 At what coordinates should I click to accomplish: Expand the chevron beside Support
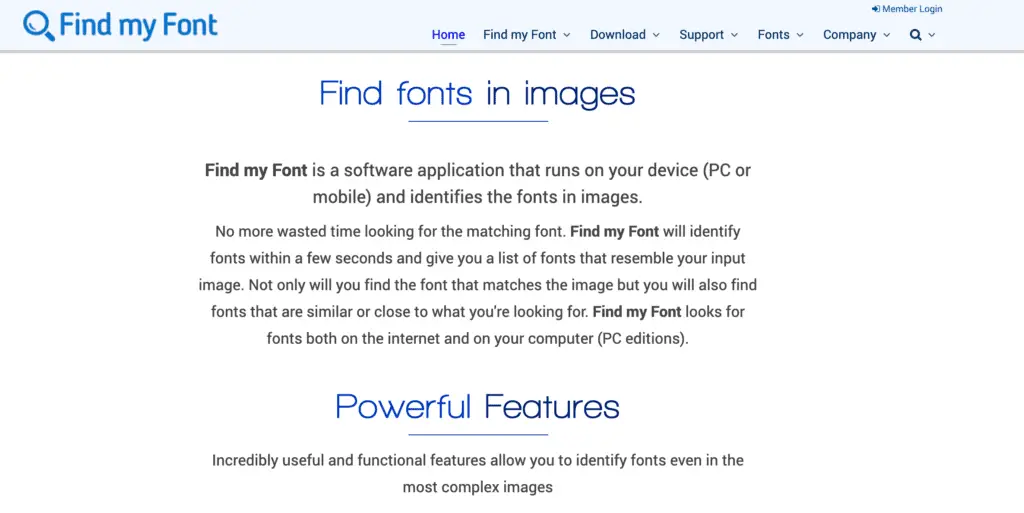pos(735,35)
